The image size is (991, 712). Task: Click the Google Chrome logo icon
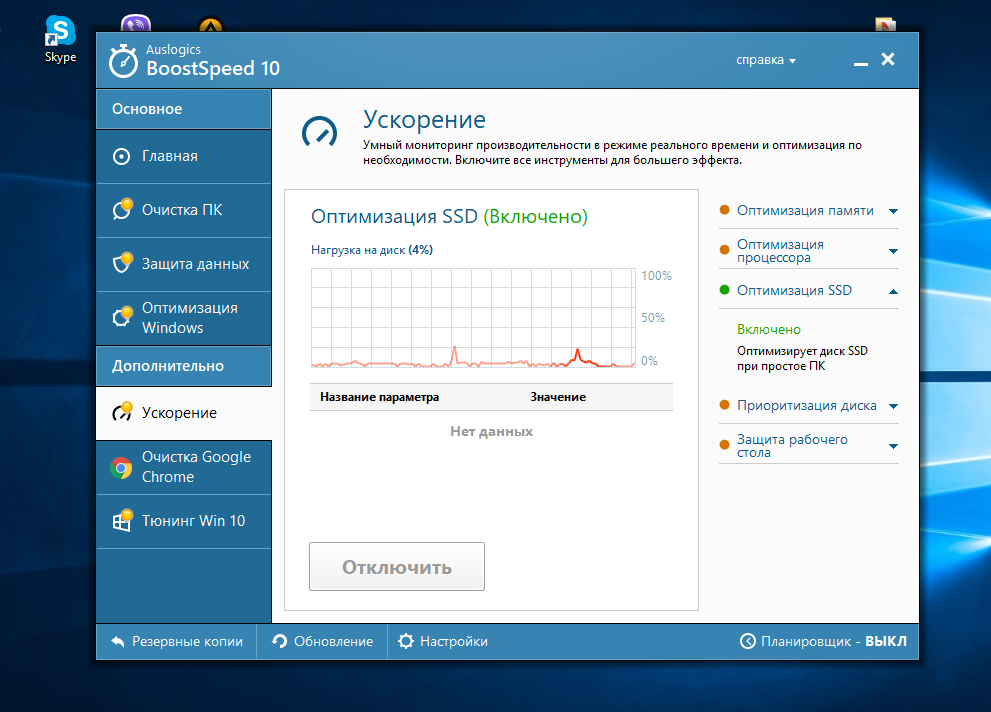(x=121, y=468)
